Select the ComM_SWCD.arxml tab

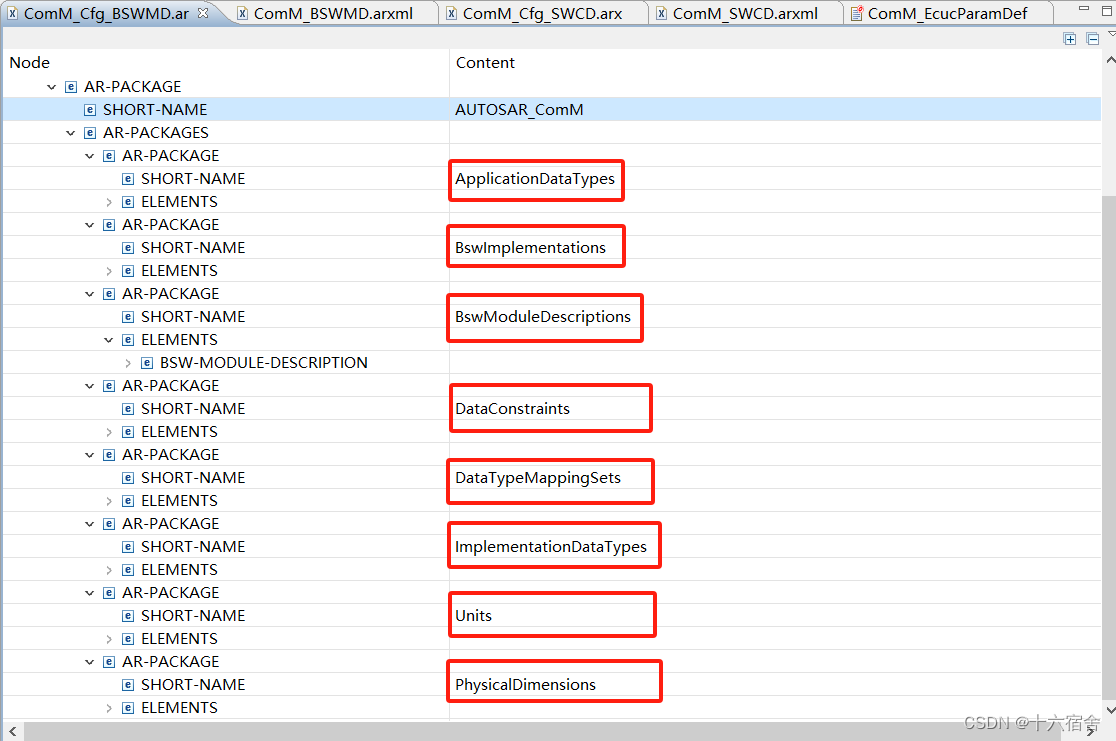pyautogui.click(x=745, y=14)
